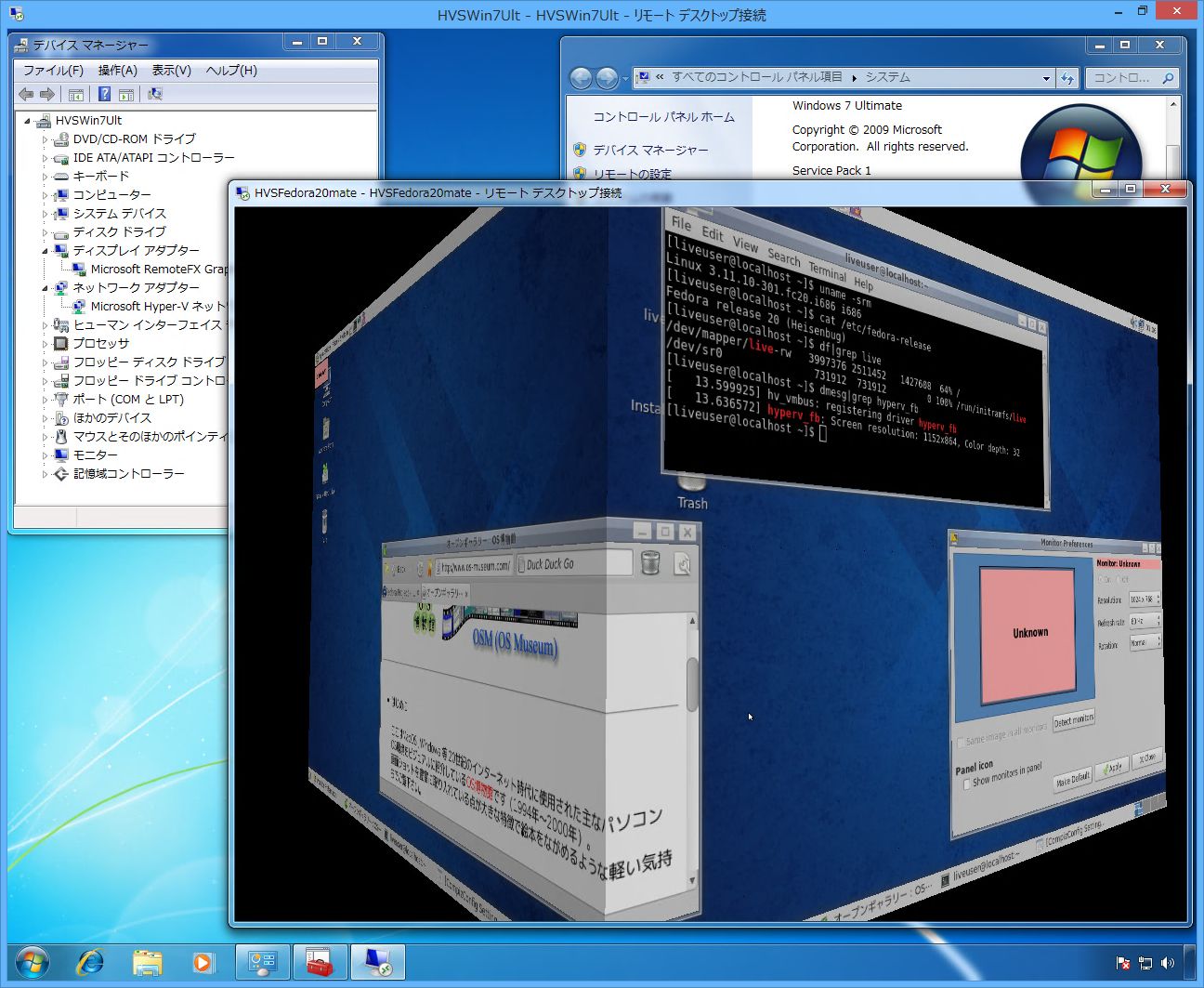
Task: Click the Back button in System control panel
Action: pyautogui.click(x=581, y=78)
